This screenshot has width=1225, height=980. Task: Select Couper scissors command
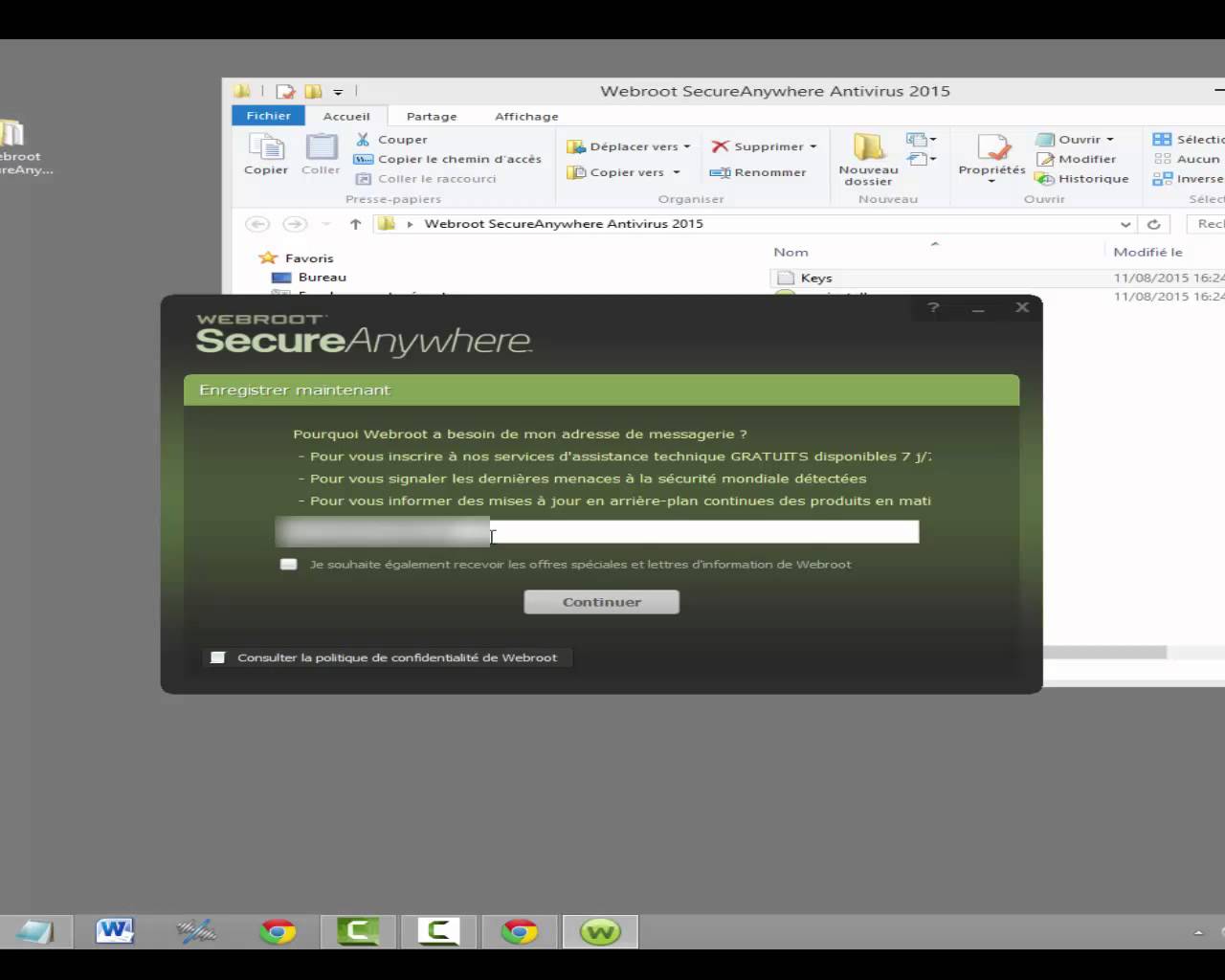click(x=391, y=140)
